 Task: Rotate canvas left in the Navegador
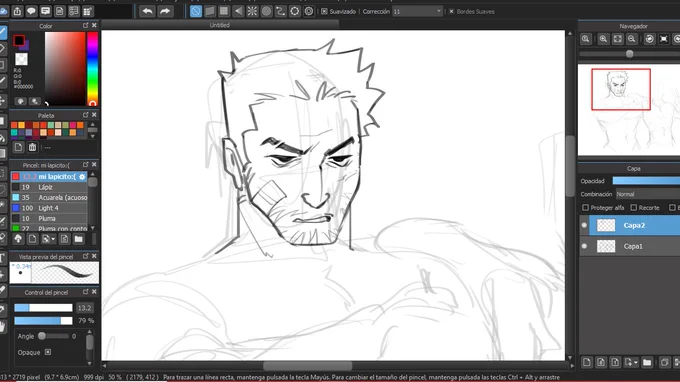tap(649, 39)
